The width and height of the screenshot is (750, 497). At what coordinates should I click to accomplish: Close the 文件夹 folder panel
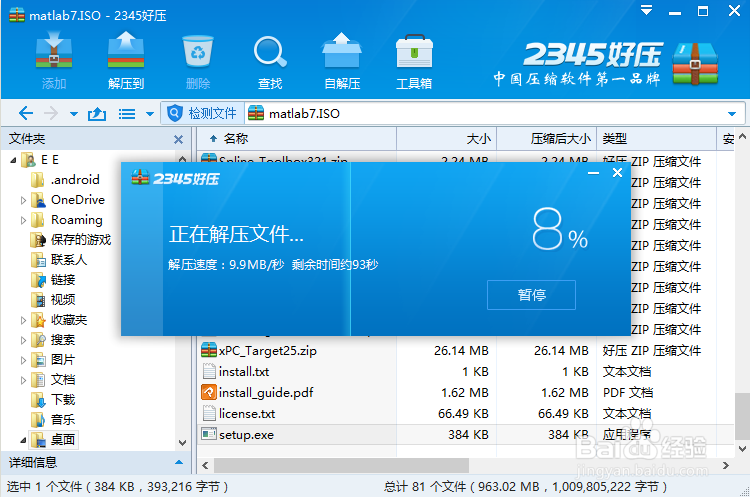click(178, 139)
